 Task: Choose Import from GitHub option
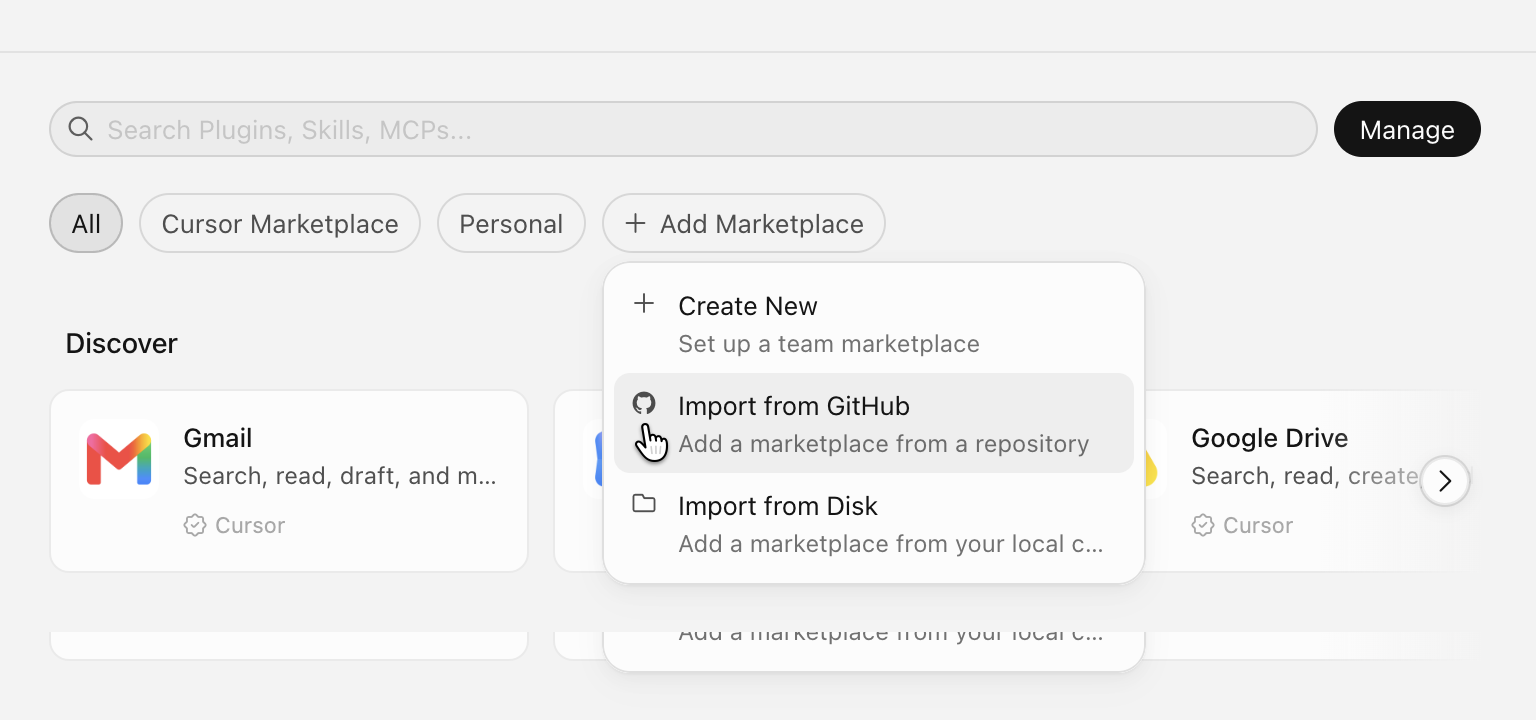(874, 423)
